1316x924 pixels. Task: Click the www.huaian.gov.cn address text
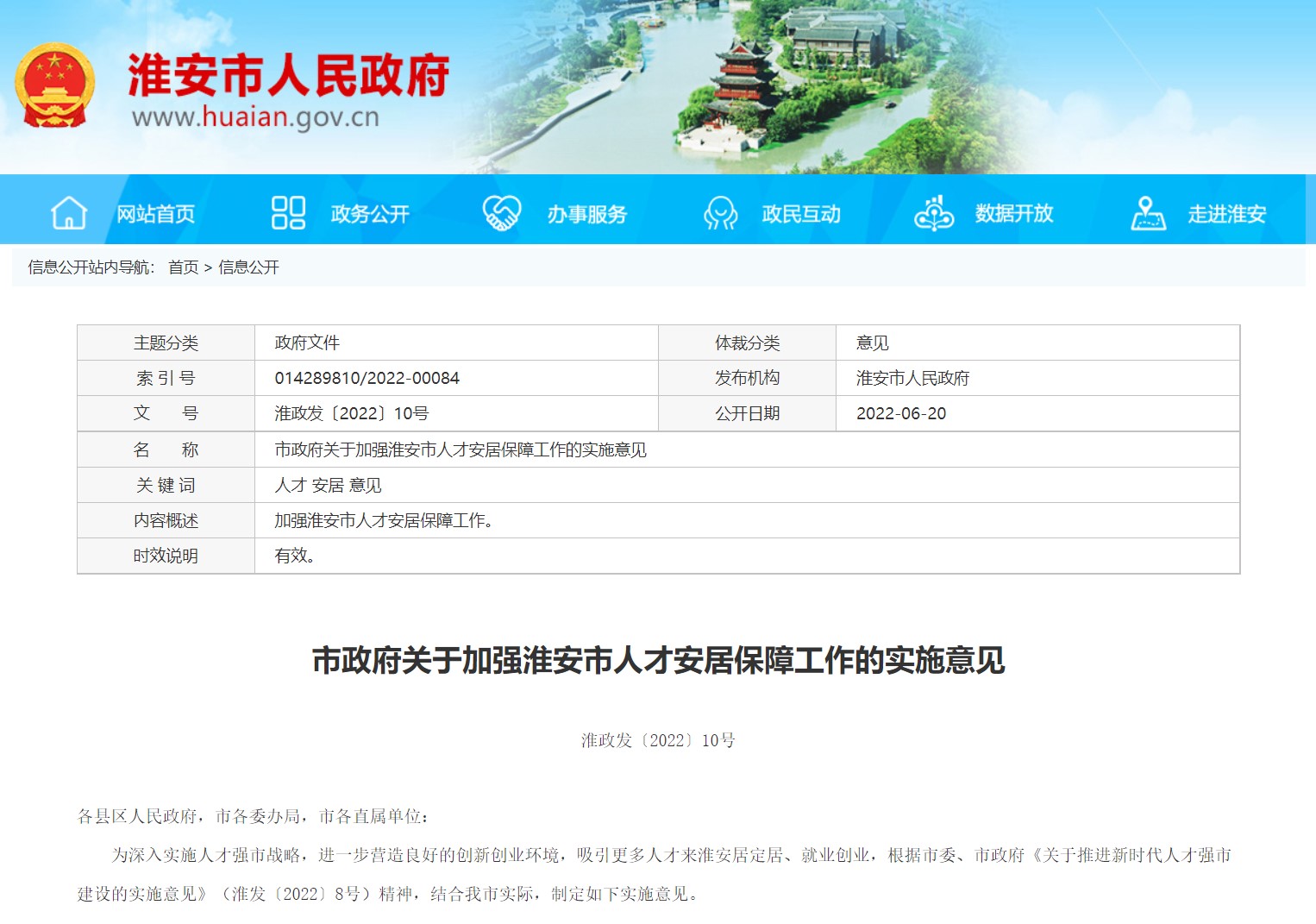[x=255, y=117]
